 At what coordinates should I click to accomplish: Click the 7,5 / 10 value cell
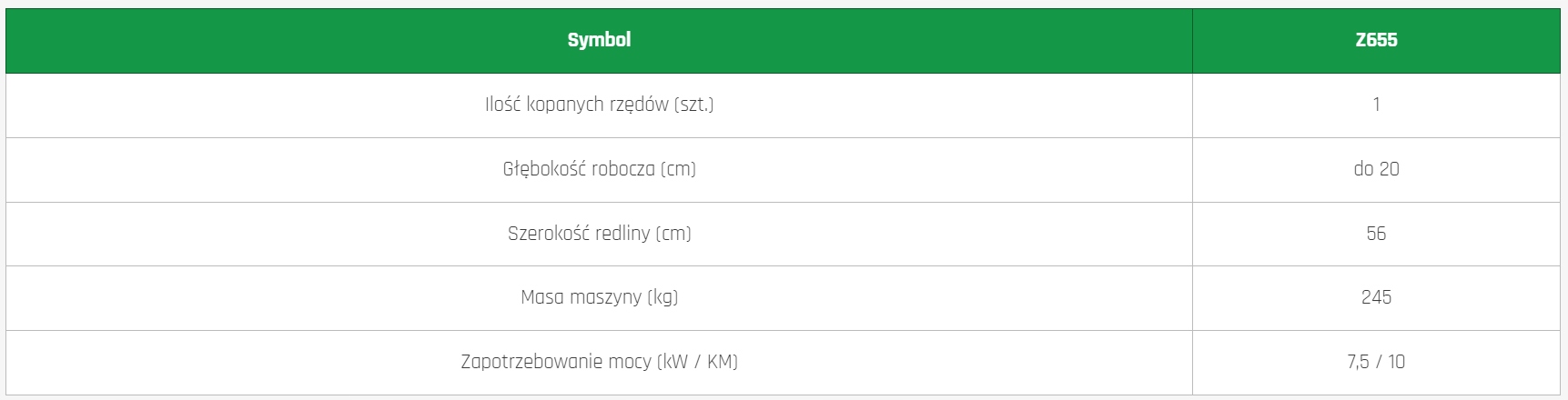(1376, 362)
